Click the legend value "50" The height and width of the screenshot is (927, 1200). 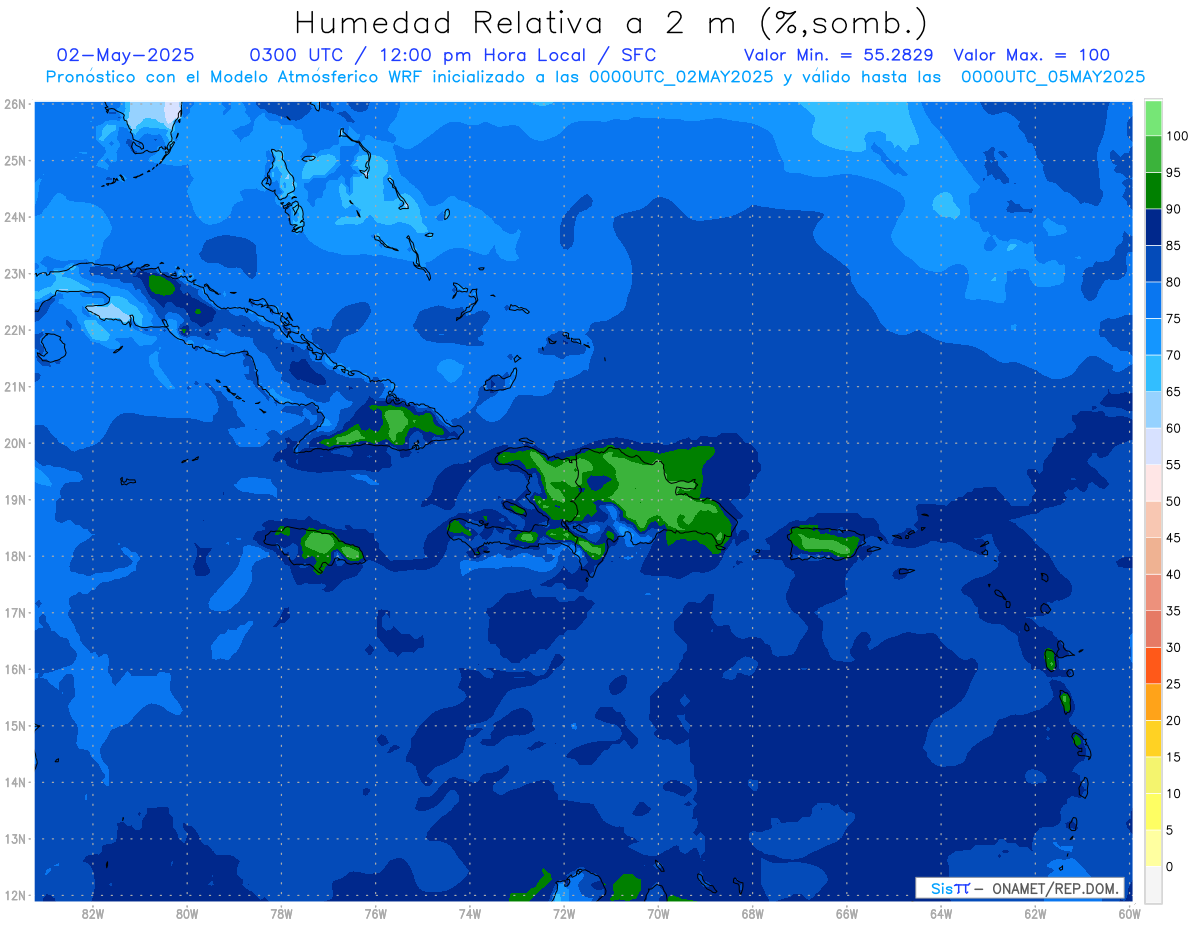(1173, 502)
